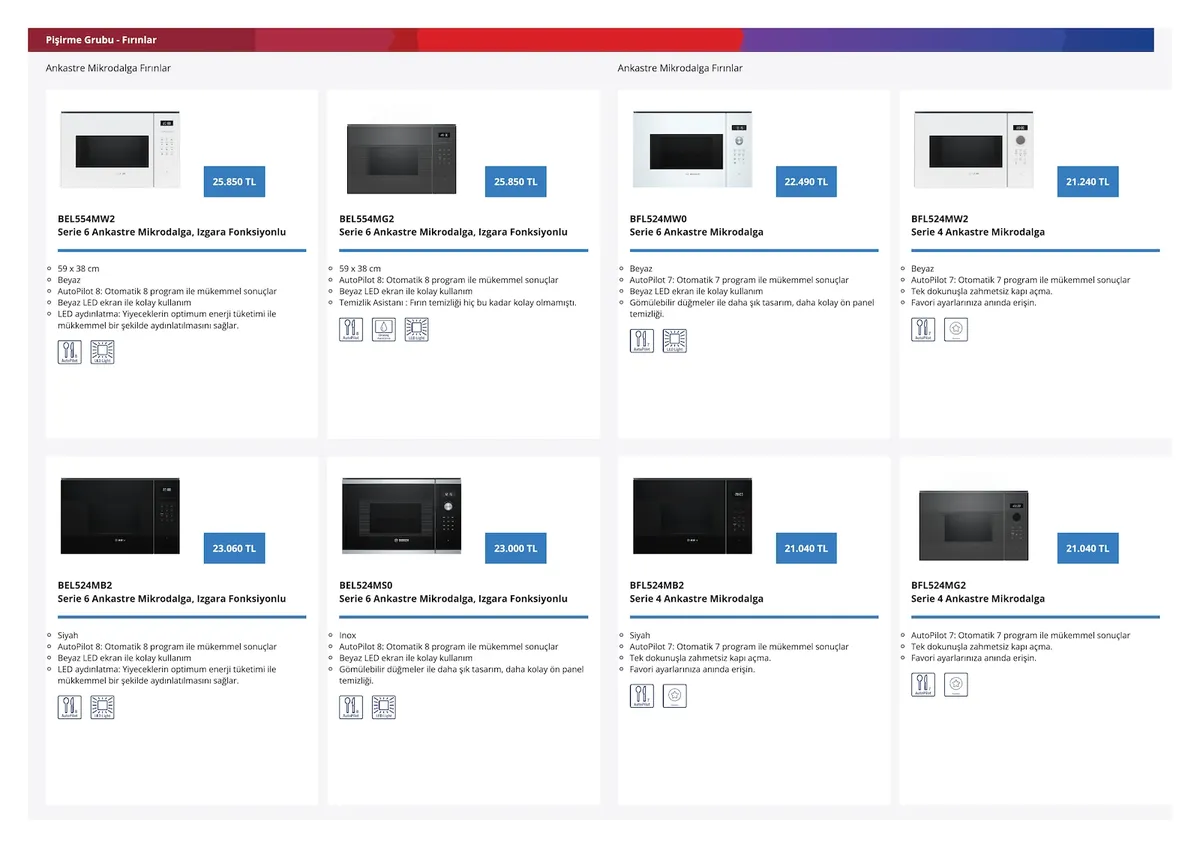The height and width of the screenshot is (848, 1200).
Task: Click 'Beyaz LED ekran' line under BEL554MG2
Action: pos(405,292)
